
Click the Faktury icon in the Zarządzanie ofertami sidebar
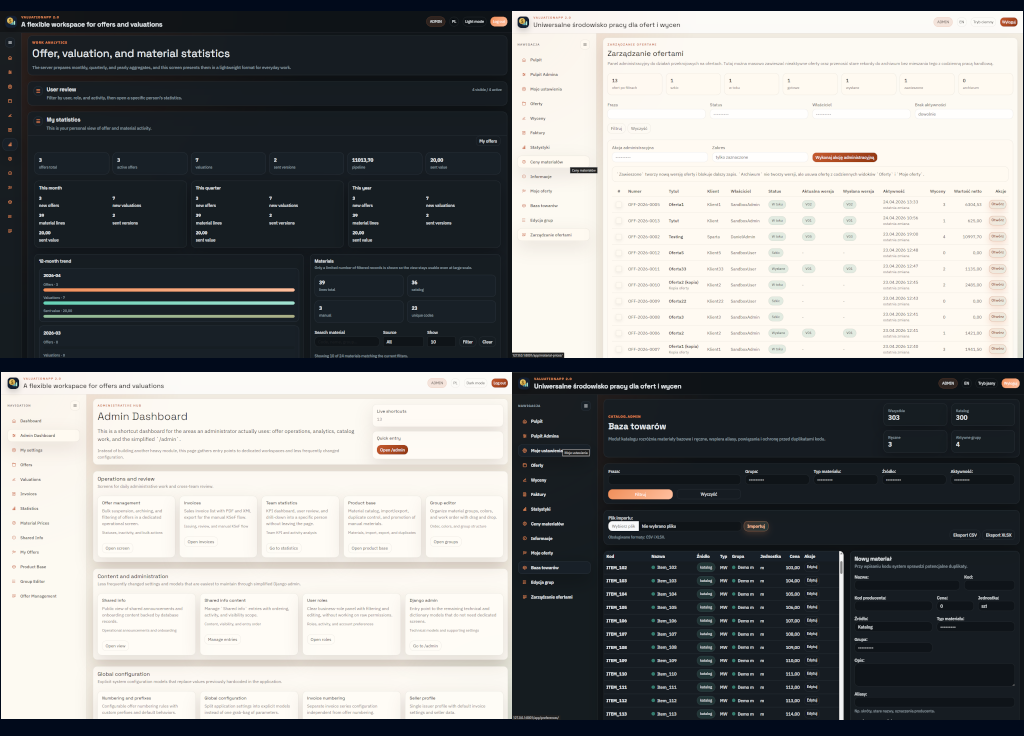coord(524,133)
